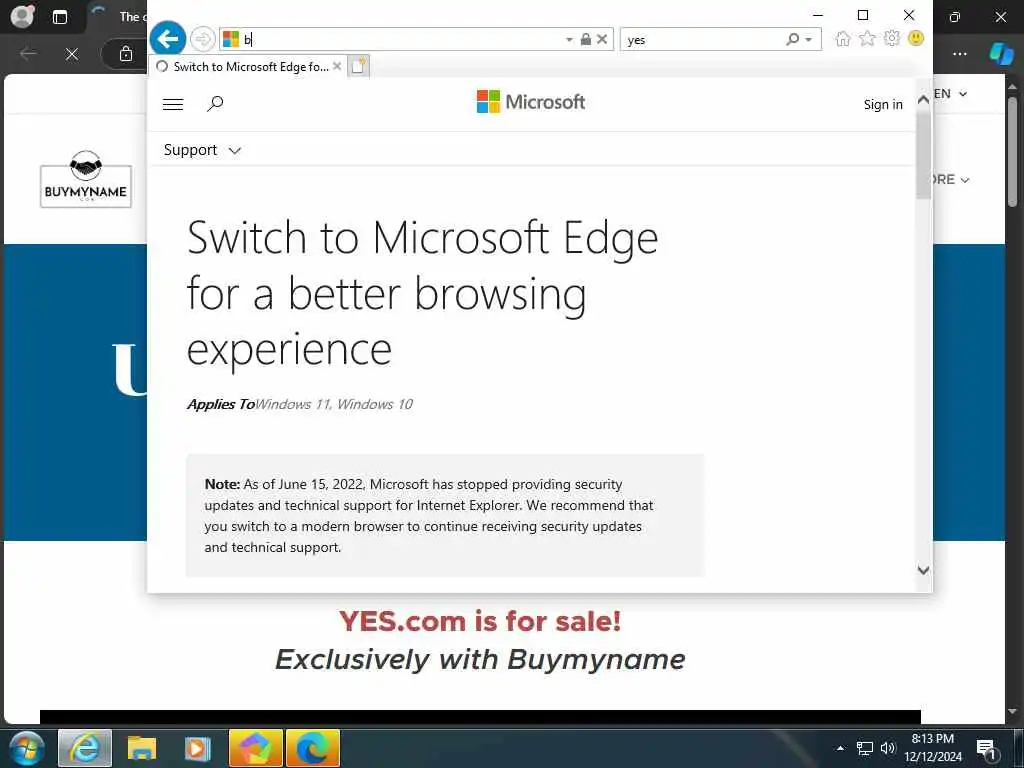Click Sign in on the Microsoft page

point(883,104)
